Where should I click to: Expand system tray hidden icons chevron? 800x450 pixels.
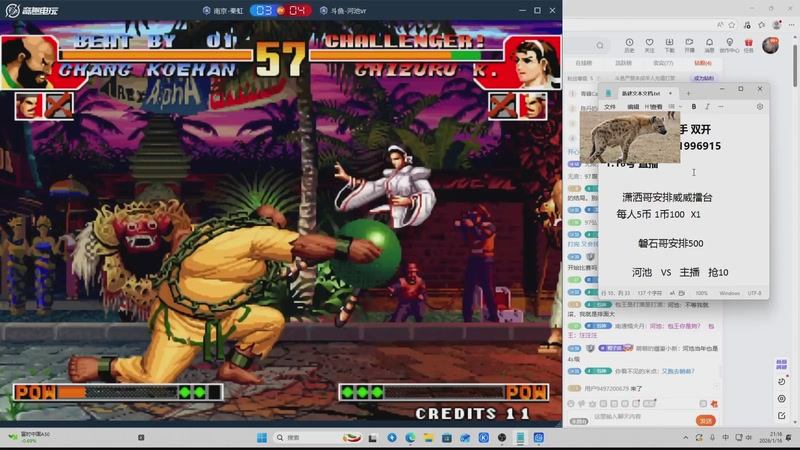[686, 438]
